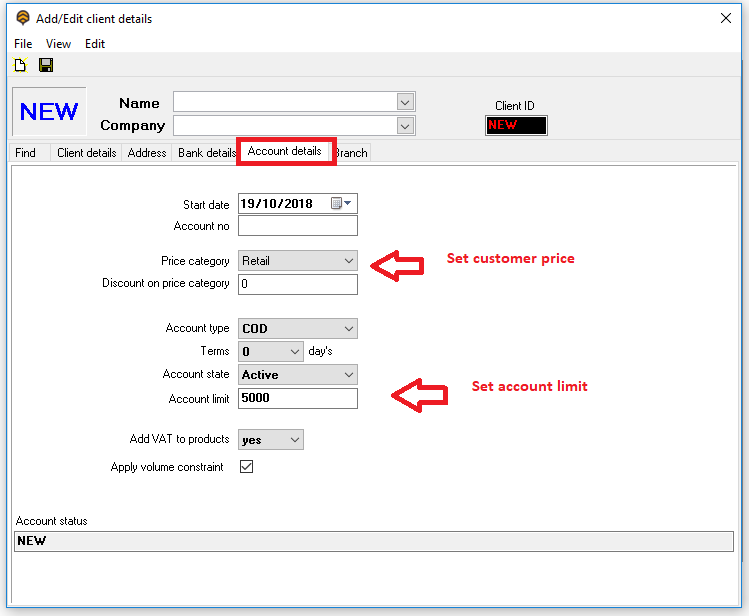Click the Save floppy disk icon
Image resolution: width=749 pixels, height=616 pixels.
click(x=46, y=66)
